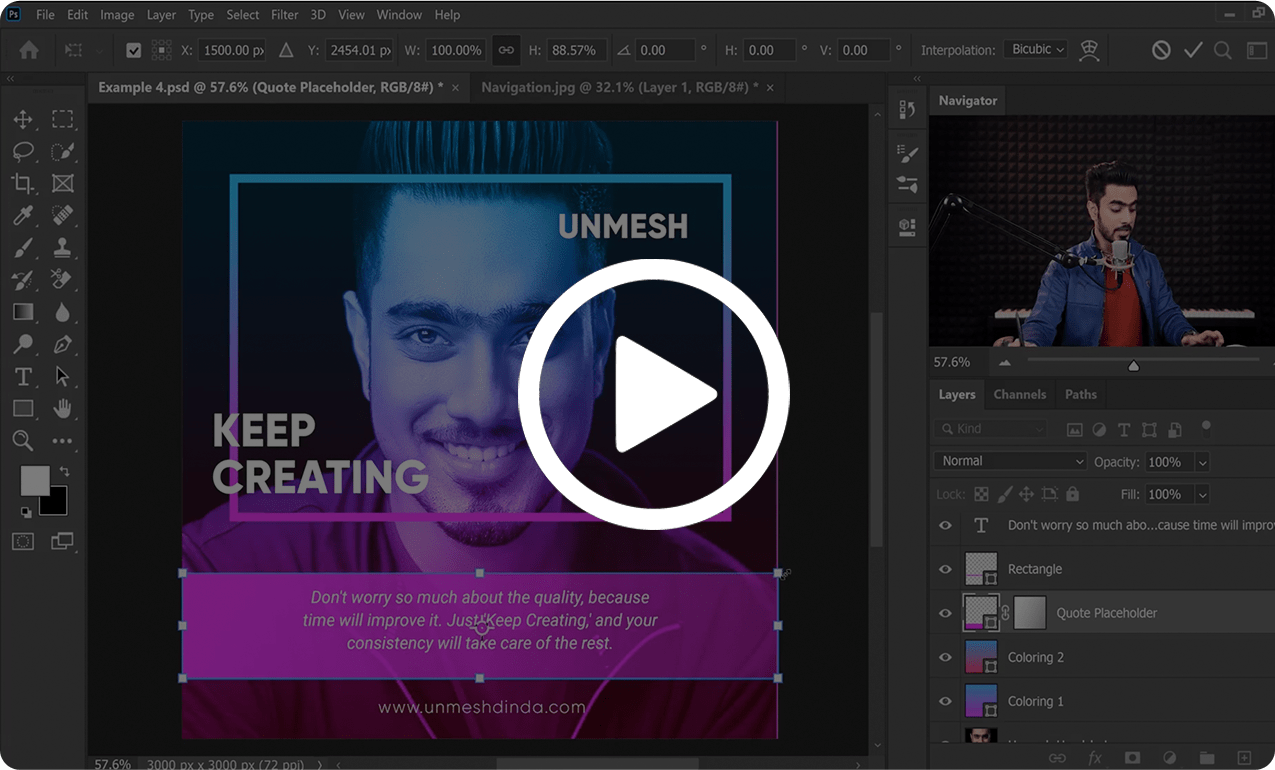Open the blend mode dropdown showing Normal
The width and height of the screenshot is (1275, 770).
(x=1009, y=461)
